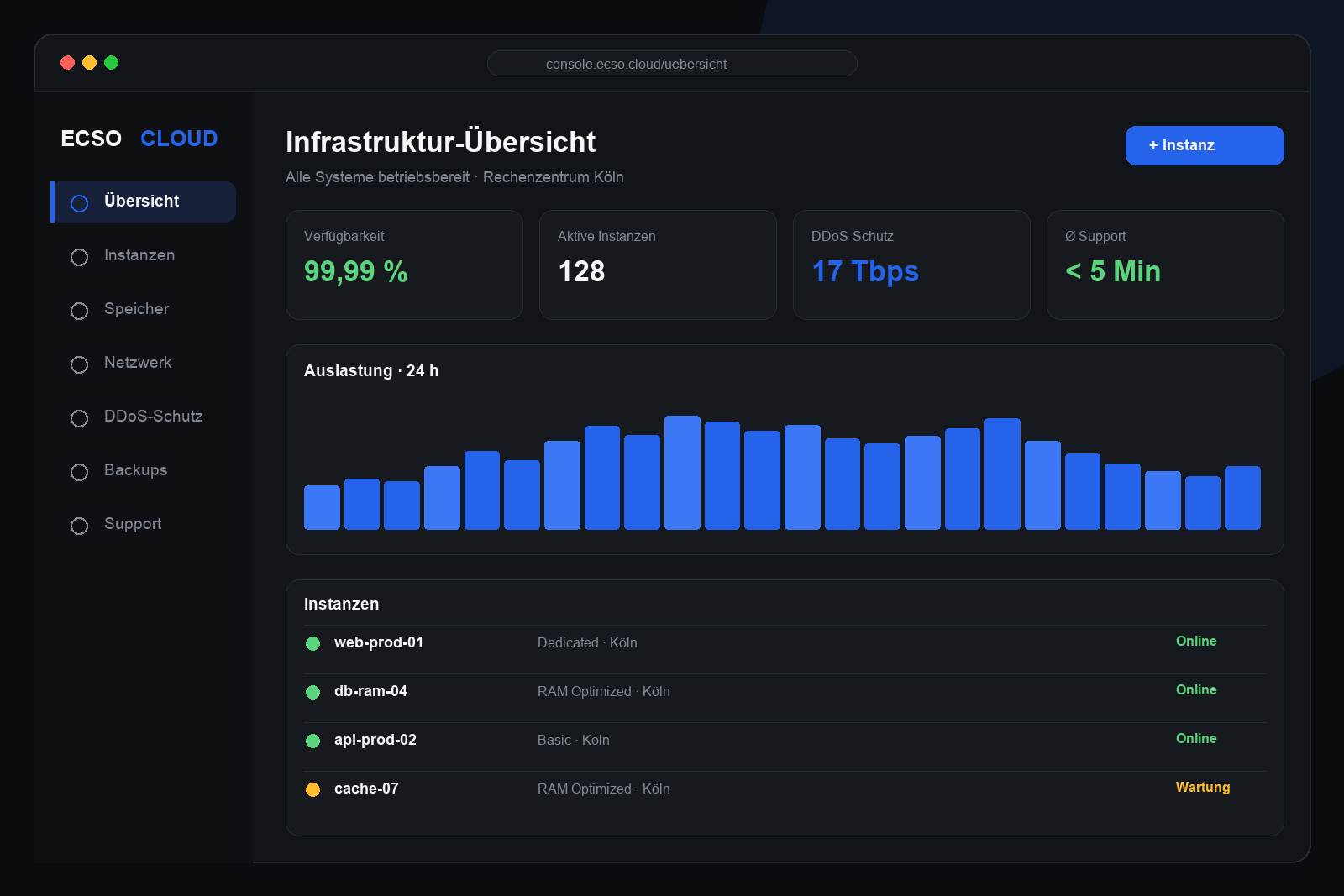Viewport: 1344px width, 896px height.
Task: Click the circle icon next to Instanzen
Action: [x=79, y=257]
